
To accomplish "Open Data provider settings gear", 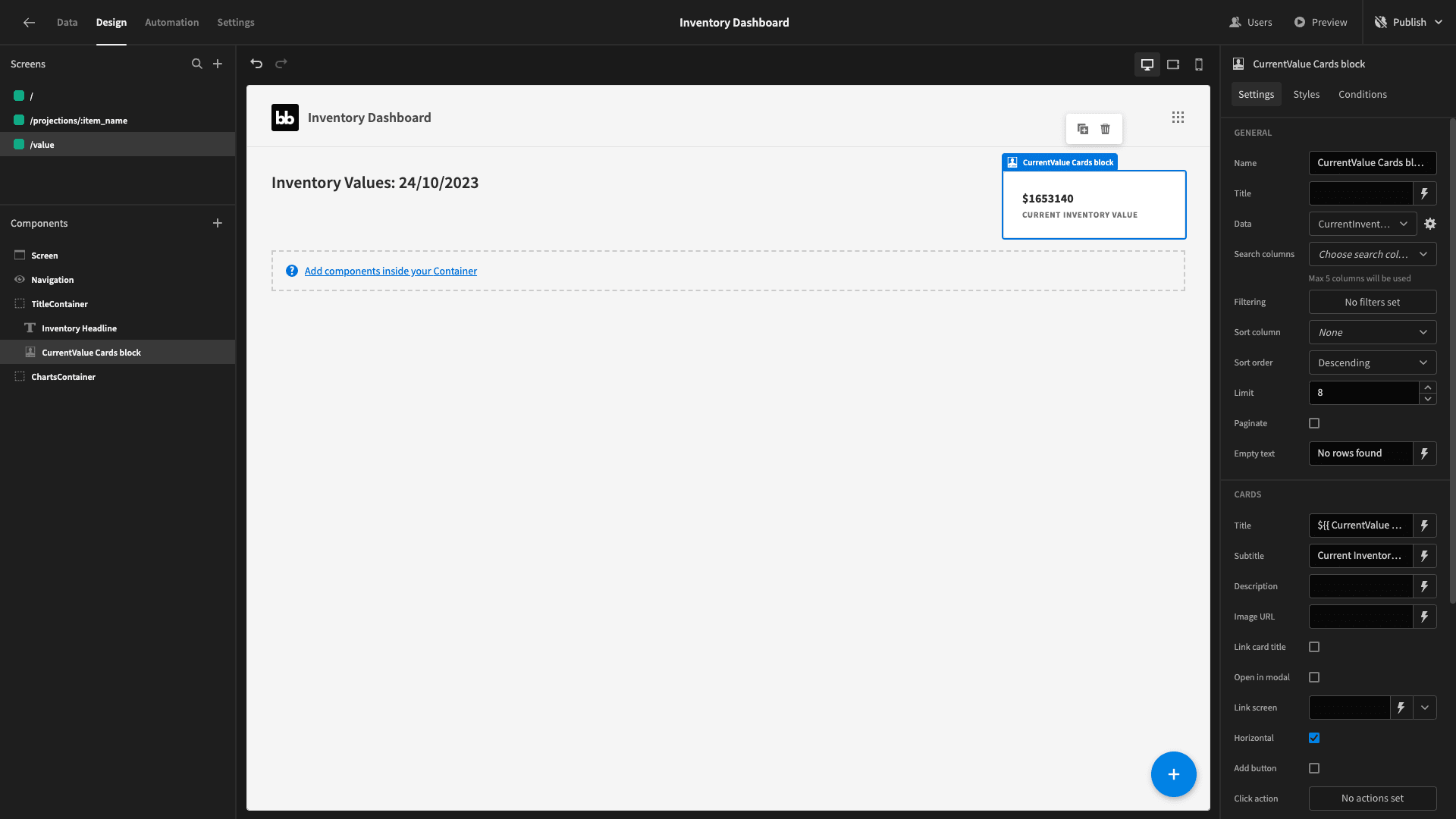I will (1430, 224).
